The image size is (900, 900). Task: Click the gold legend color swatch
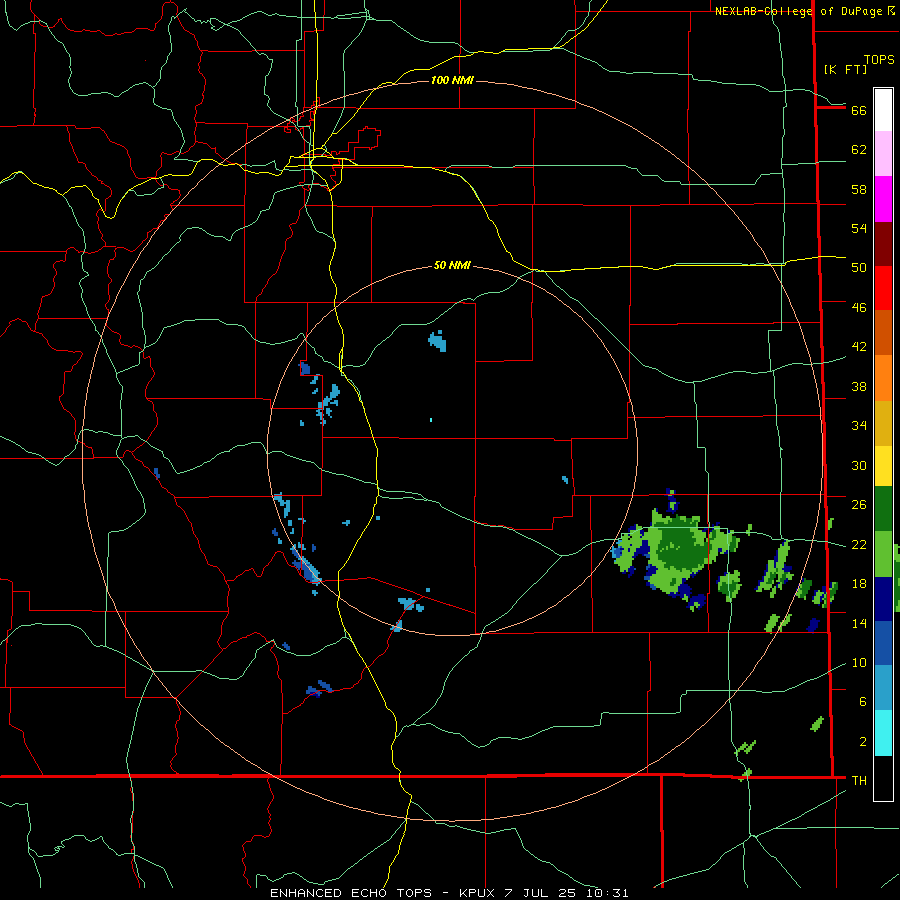click(x=883, y=424)
